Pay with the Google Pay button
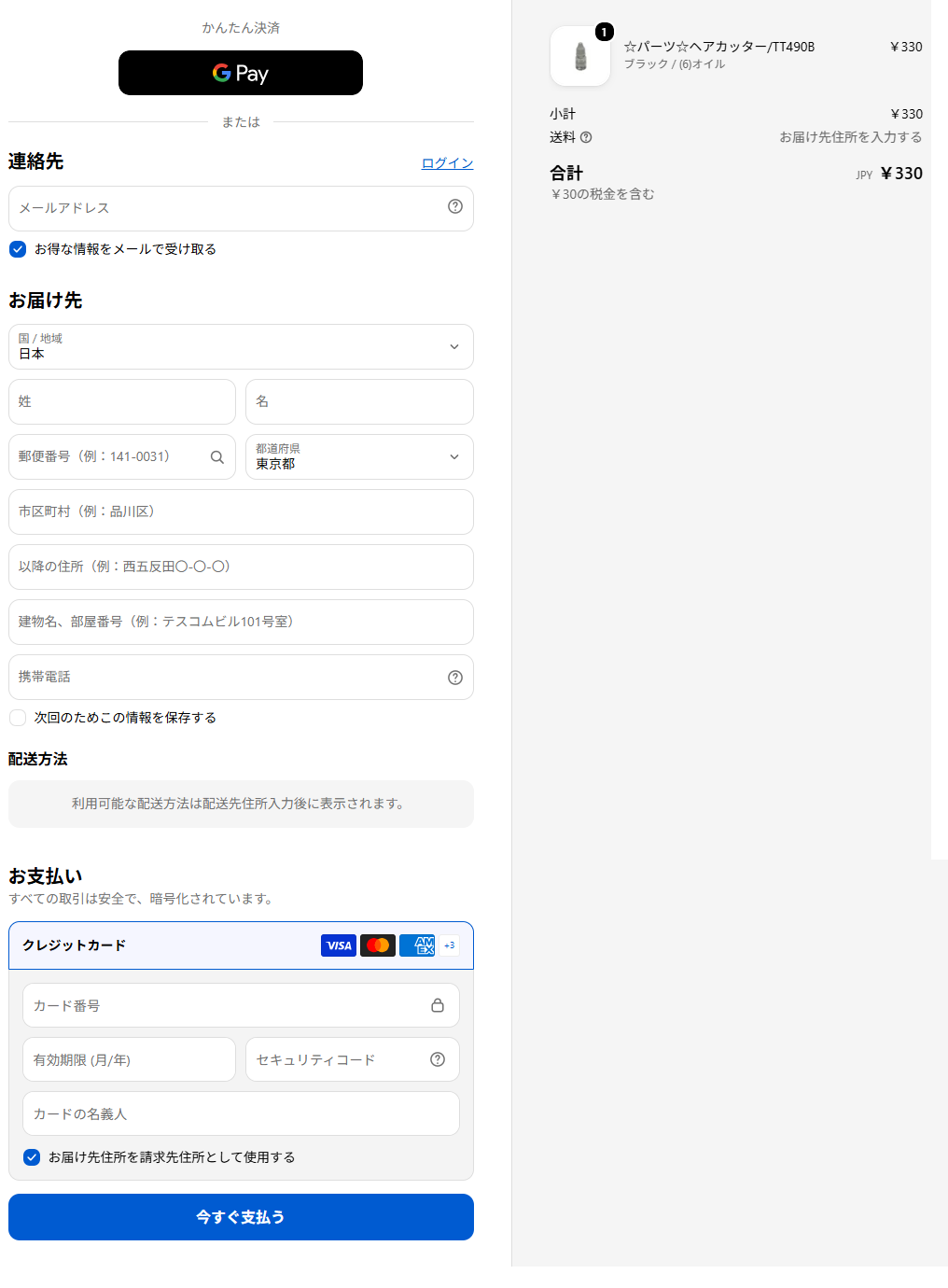948x1288 pixels. click(241, 73)
